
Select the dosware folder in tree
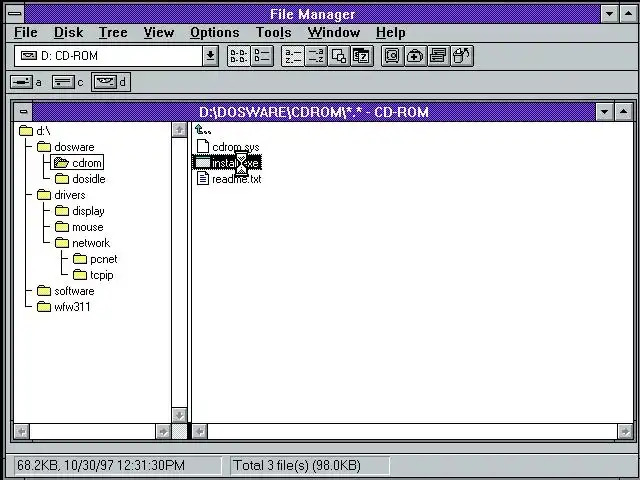66,147
